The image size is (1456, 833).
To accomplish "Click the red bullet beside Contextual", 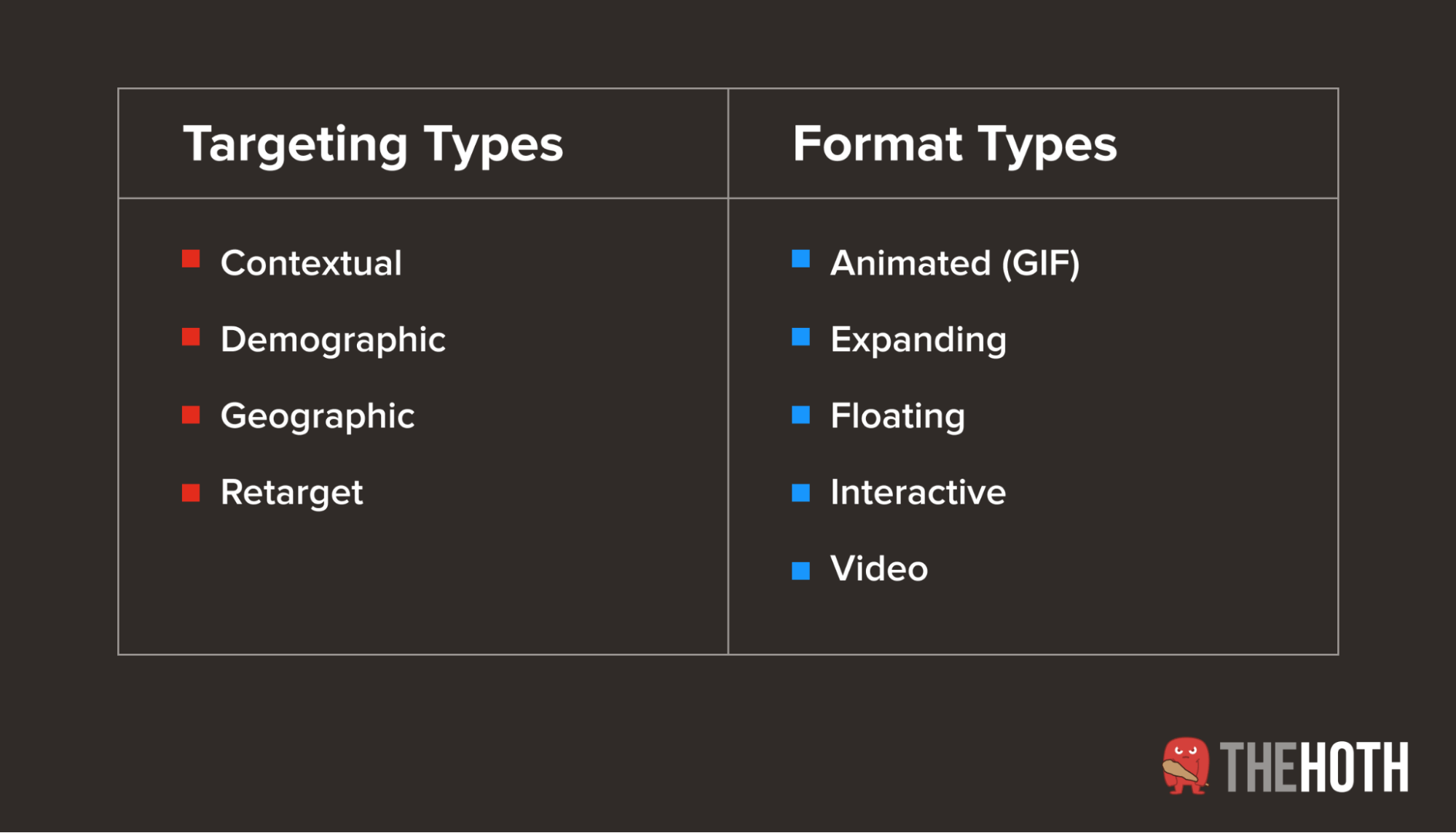I will (x=191, y=259).
